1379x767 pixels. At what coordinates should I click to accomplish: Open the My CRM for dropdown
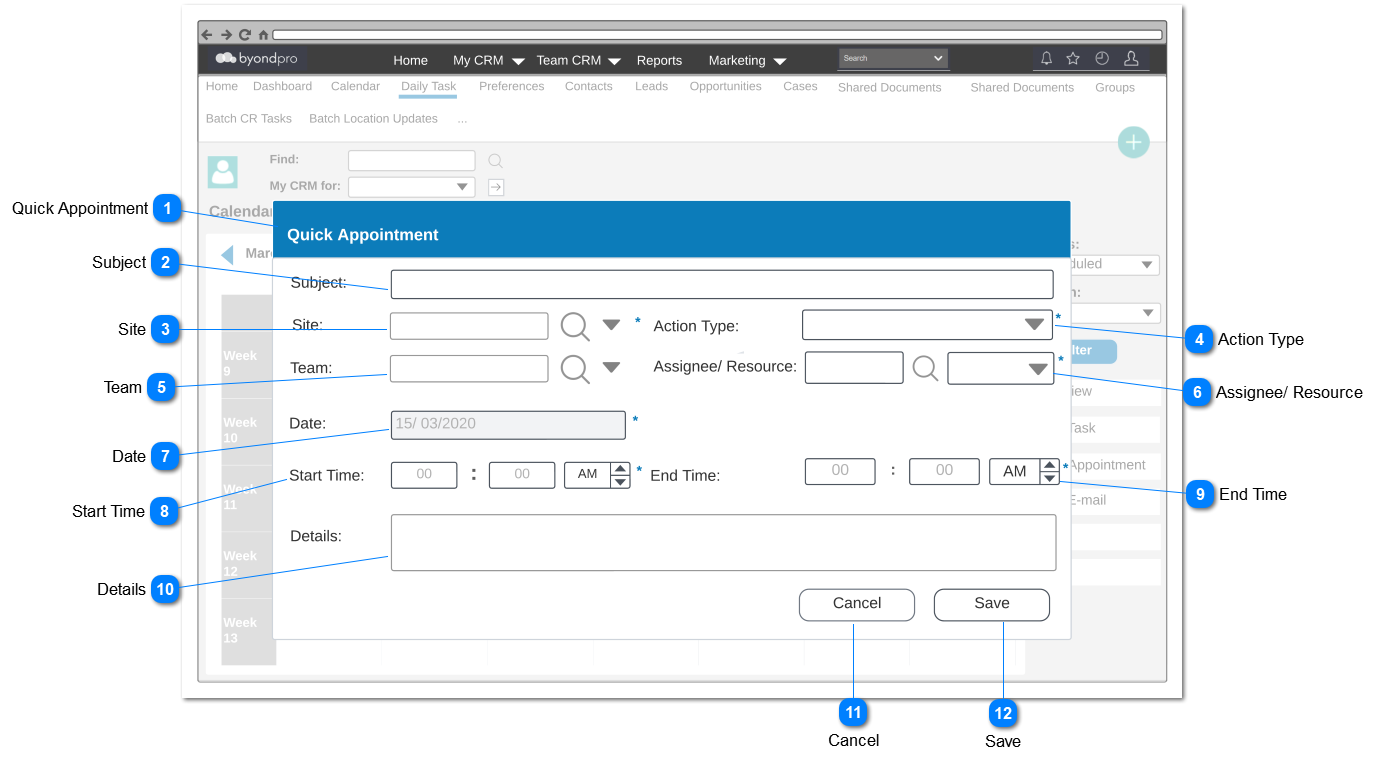click(412, 187)
